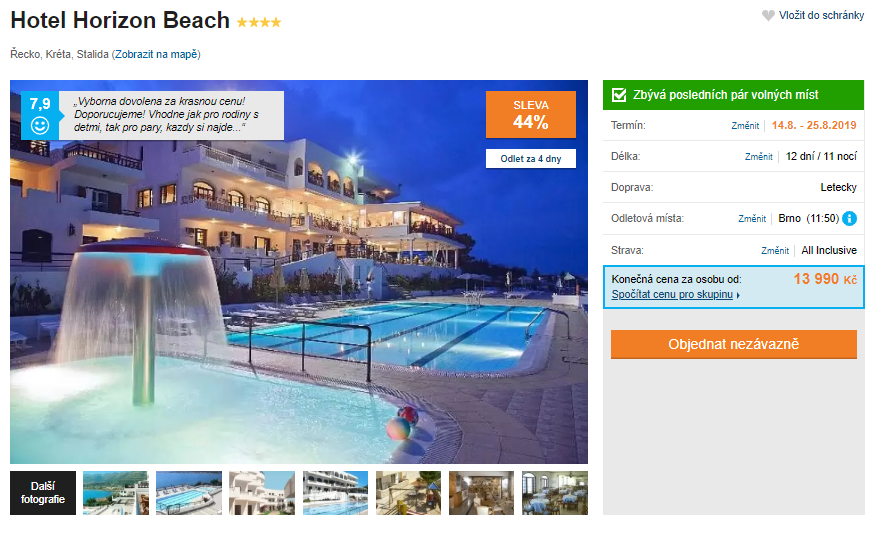
Task: Click the smiley face rating icon
Action: pos(40,125)
